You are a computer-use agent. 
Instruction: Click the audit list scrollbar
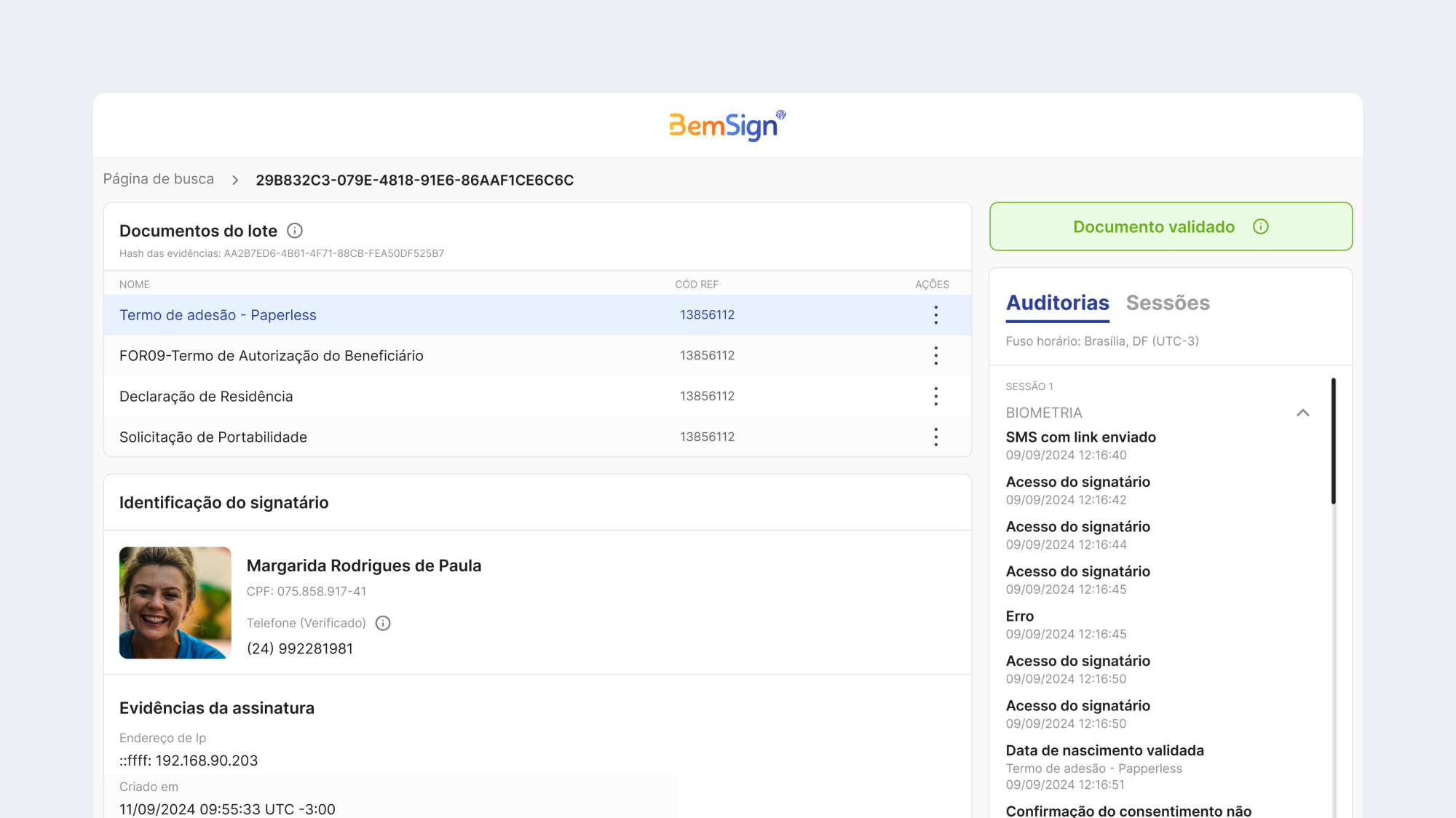click(x=1333, y=440)
